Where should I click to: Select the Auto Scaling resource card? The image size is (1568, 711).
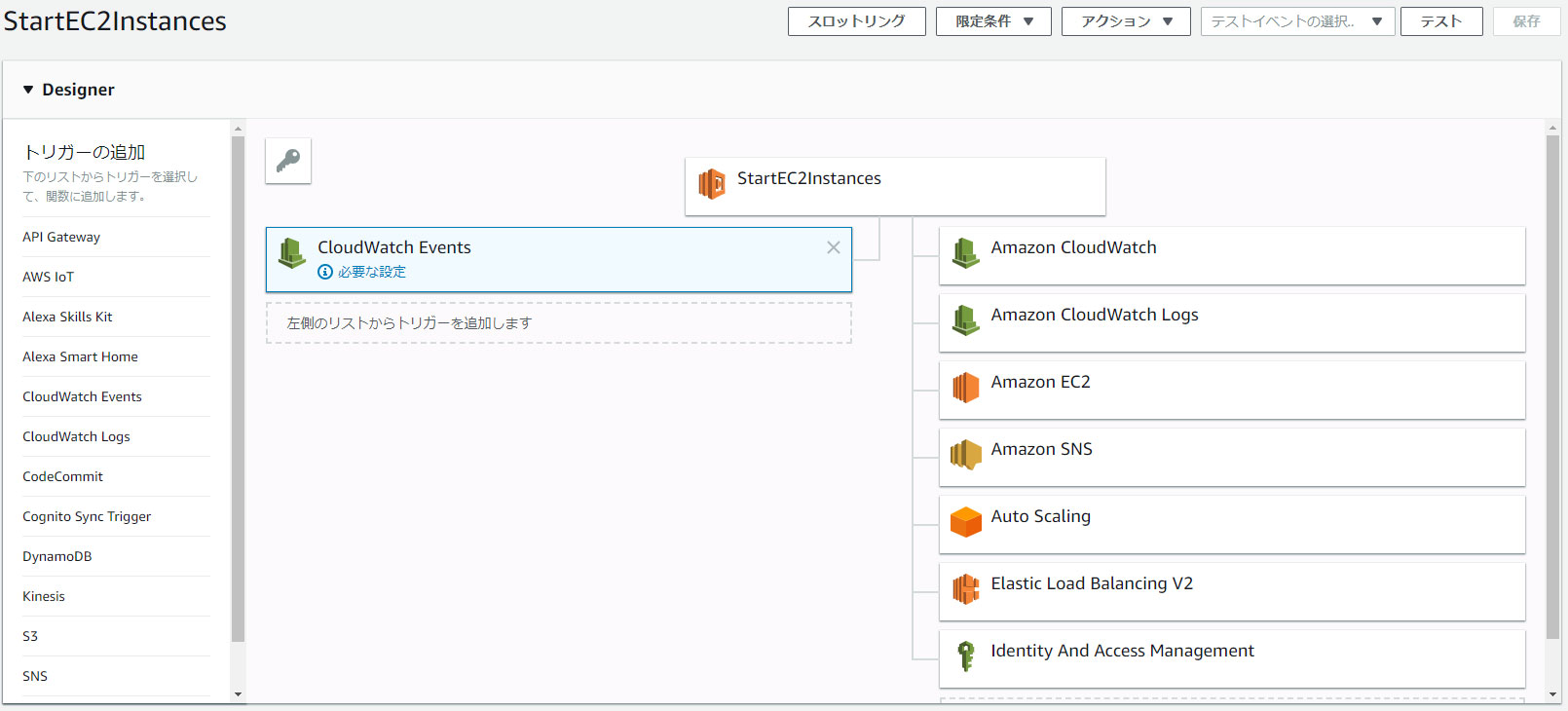click(x=1232, y=524)
